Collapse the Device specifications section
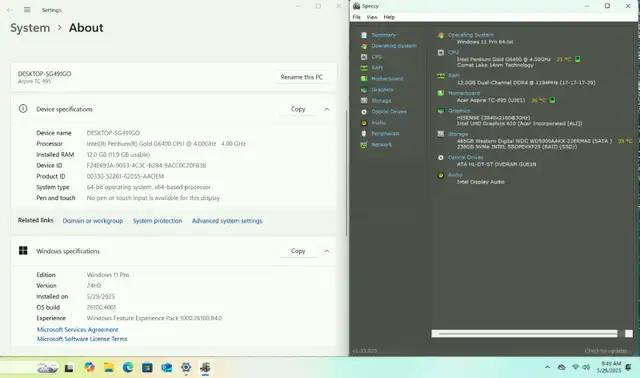This screenshot has height=378, width=640. (327, 109)
